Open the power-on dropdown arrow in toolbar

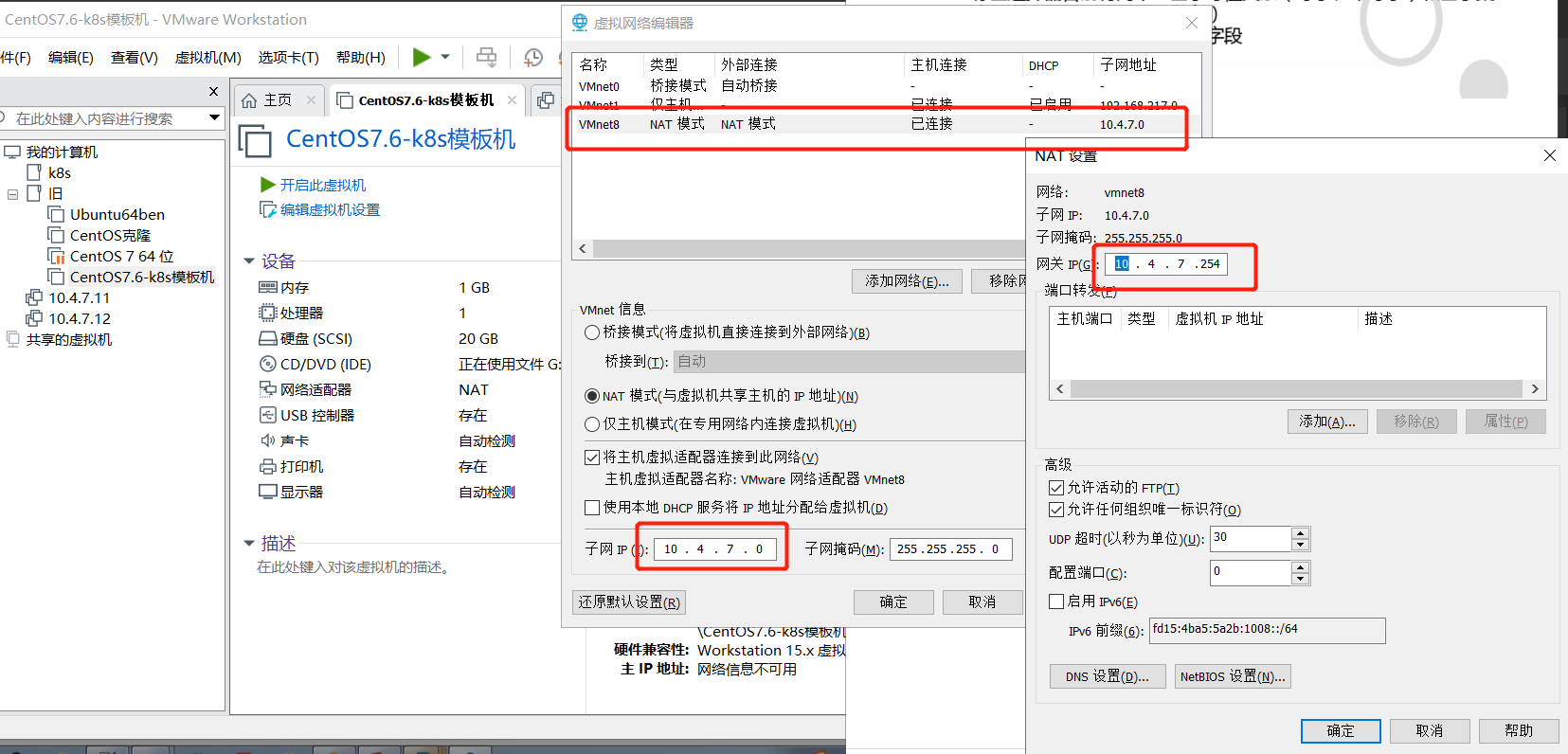(x=445, y=58)
